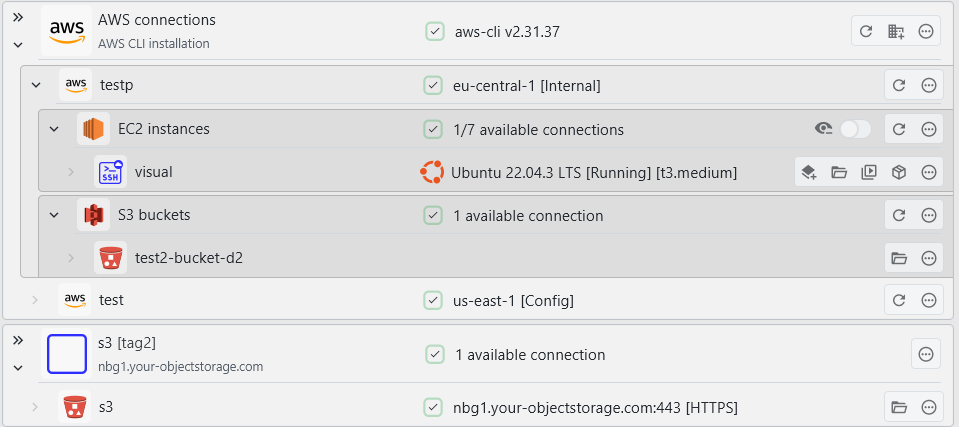
Task: Expand the visual SSH instance row
Action: click(71, 172)
